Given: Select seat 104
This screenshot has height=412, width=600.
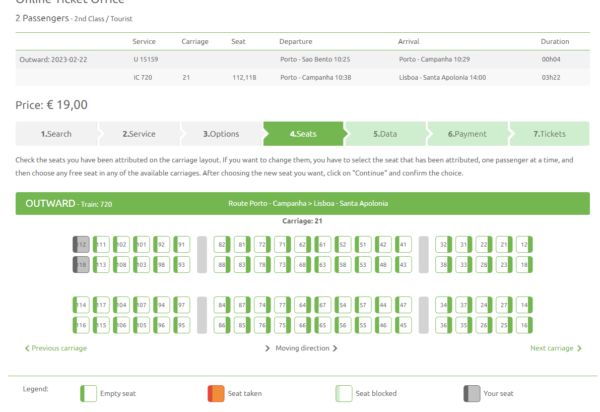Looking at the screenshot, I should pyautogui.click(x=121, y=305).
